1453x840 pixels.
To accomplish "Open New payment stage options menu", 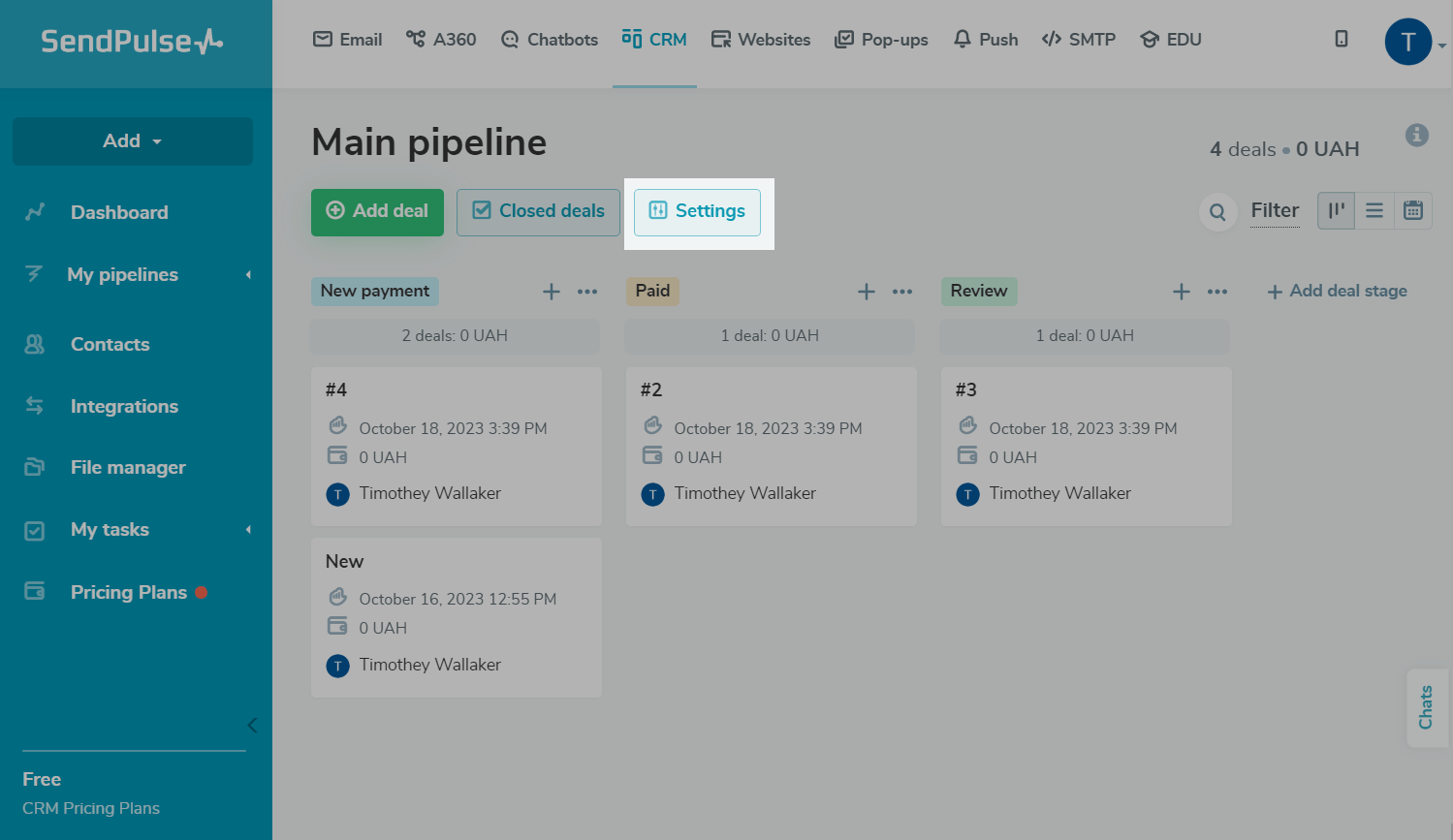I will click(587, 292).
